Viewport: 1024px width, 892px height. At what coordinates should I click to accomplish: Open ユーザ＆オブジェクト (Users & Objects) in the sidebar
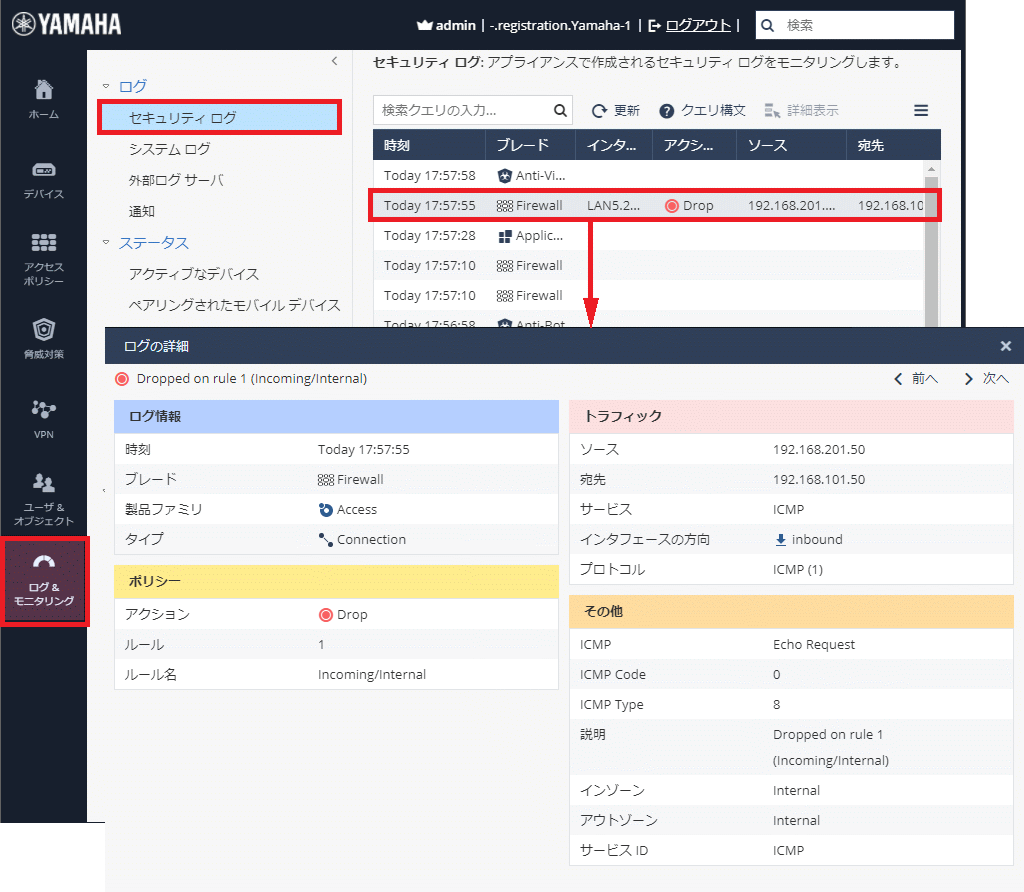43,497
